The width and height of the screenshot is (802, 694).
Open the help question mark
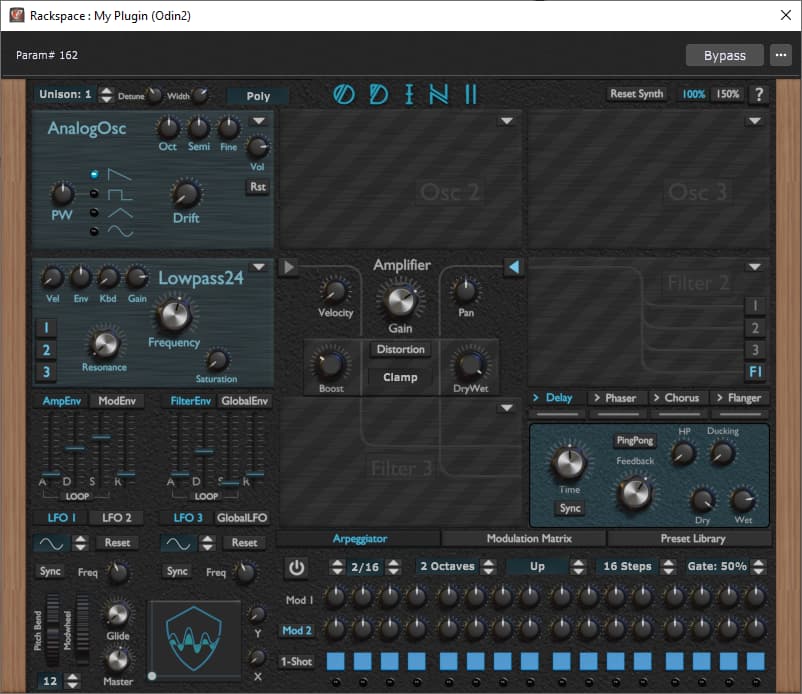(x=759, y=95)
